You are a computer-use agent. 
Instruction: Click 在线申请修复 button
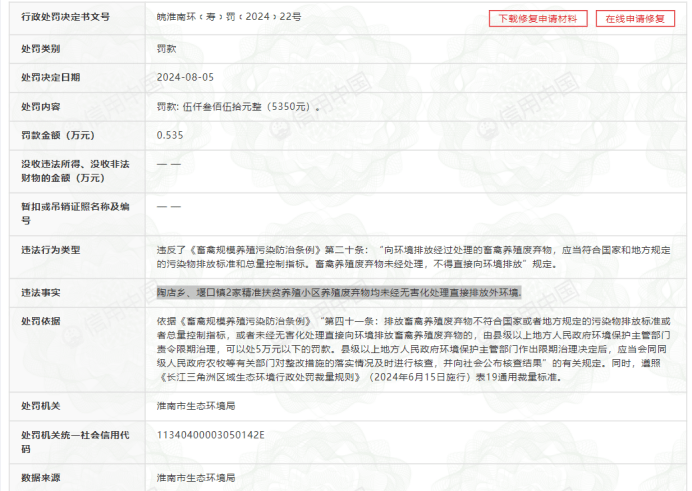635,19
